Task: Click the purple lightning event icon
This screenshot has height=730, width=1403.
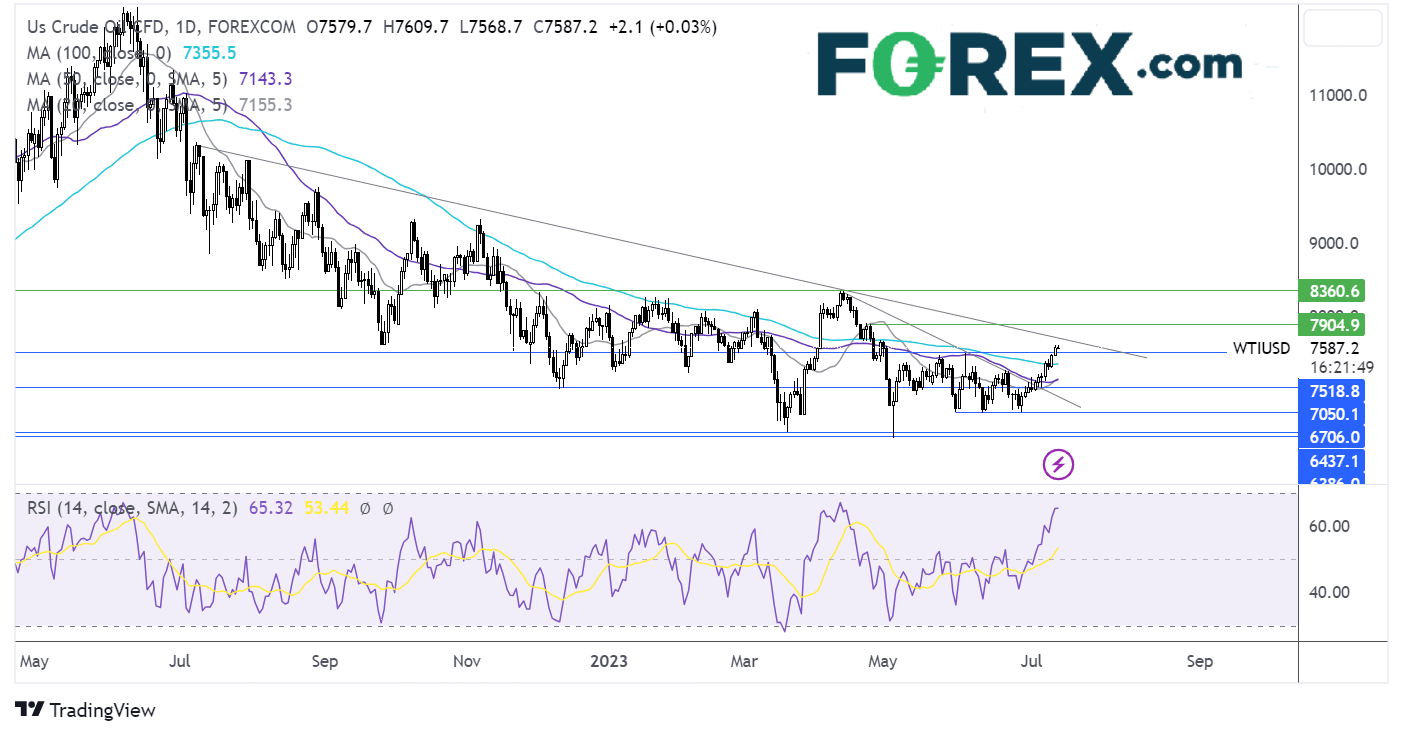Action: [1059, 464]
